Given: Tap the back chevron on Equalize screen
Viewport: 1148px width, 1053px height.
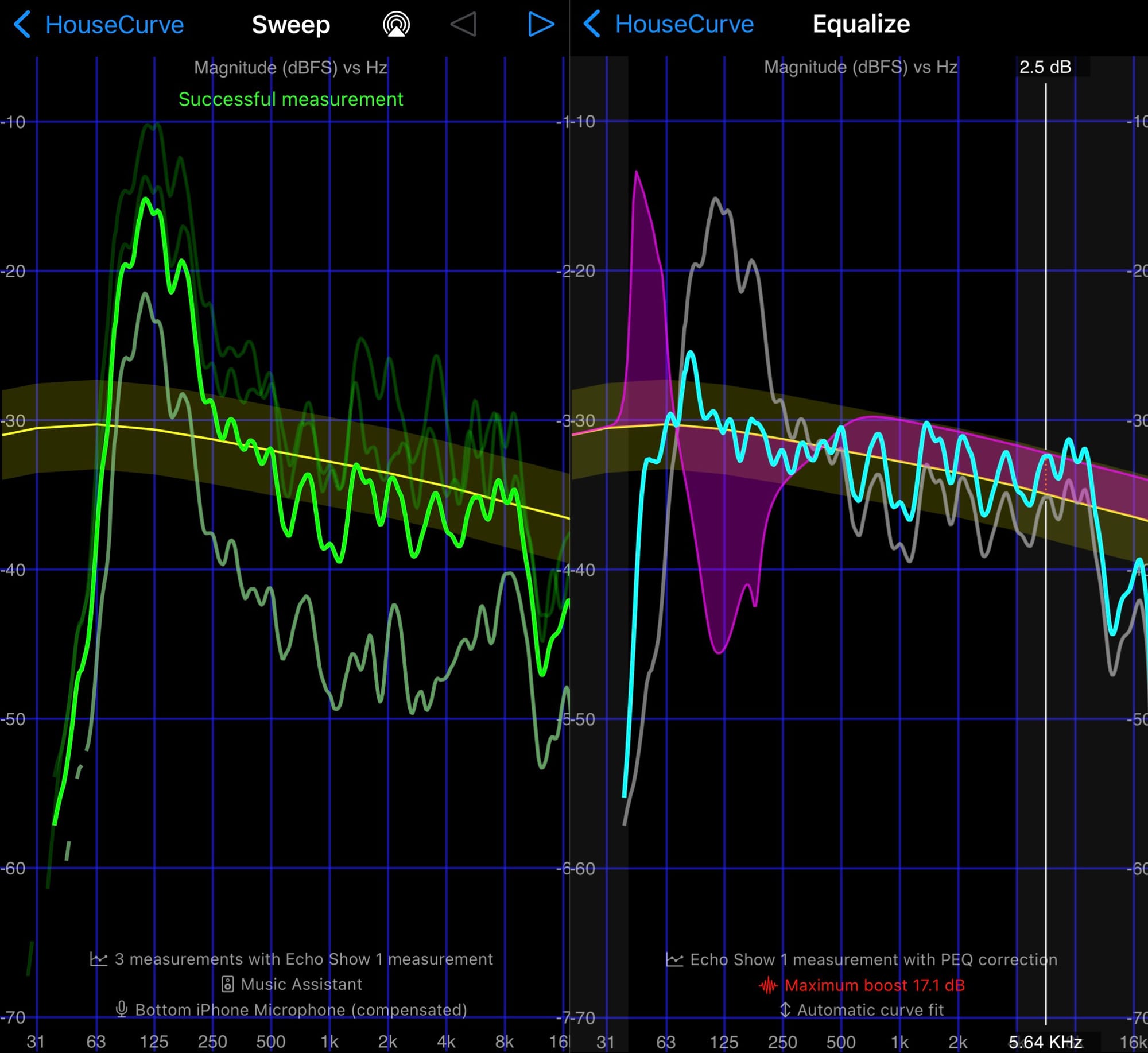Looking at the screenshot, I should coord(592,25).
